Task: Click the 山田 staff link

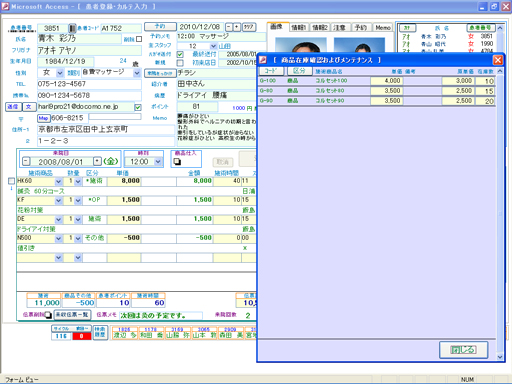Action: point(225,46)
